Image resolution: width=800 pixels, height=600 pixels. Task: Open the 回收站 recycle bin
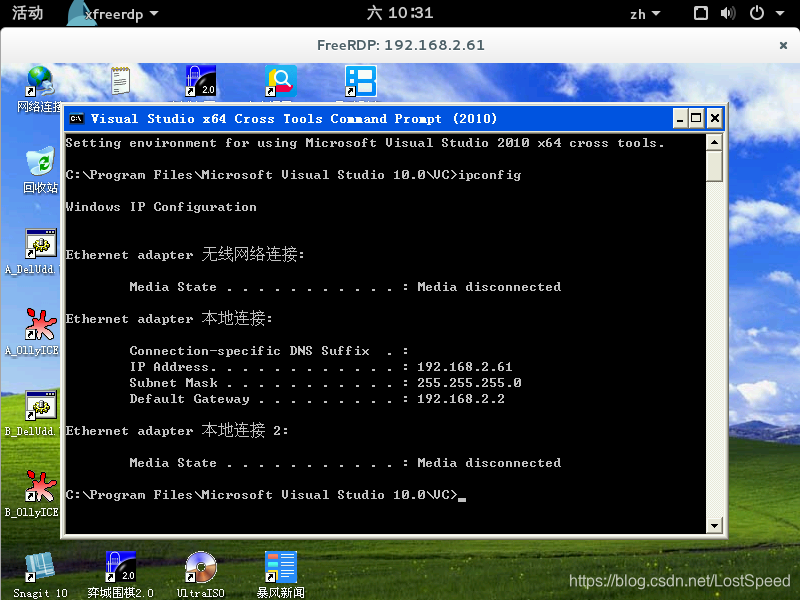(x=40, y=169)
